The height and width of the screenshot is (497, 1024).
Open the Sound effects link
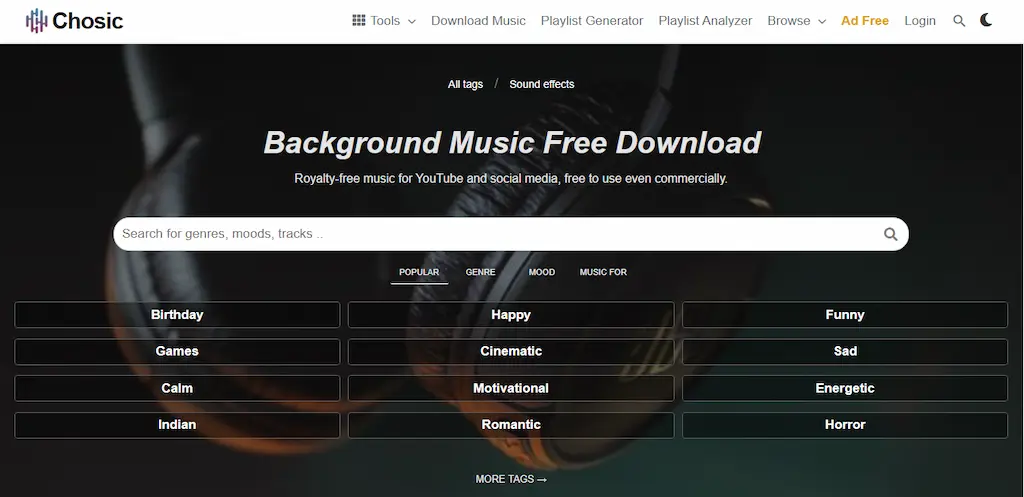[541, 84]
